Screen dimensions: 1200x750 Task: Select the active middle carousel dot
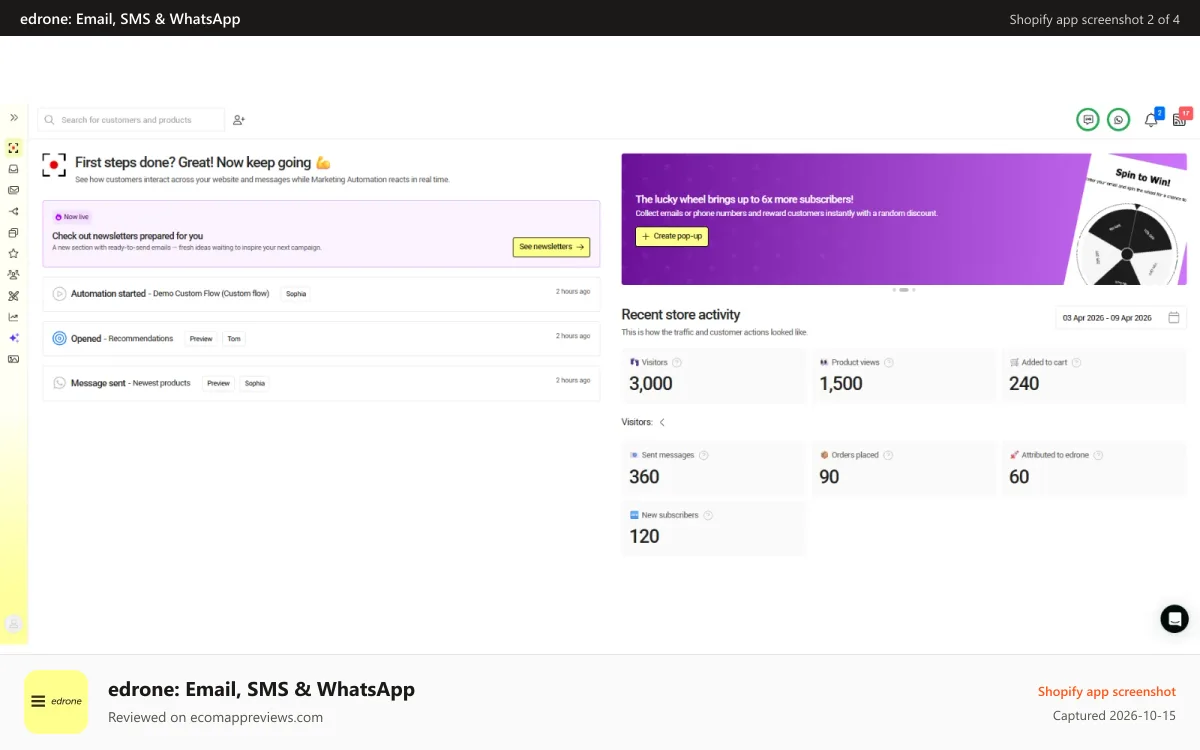point(904,290)
